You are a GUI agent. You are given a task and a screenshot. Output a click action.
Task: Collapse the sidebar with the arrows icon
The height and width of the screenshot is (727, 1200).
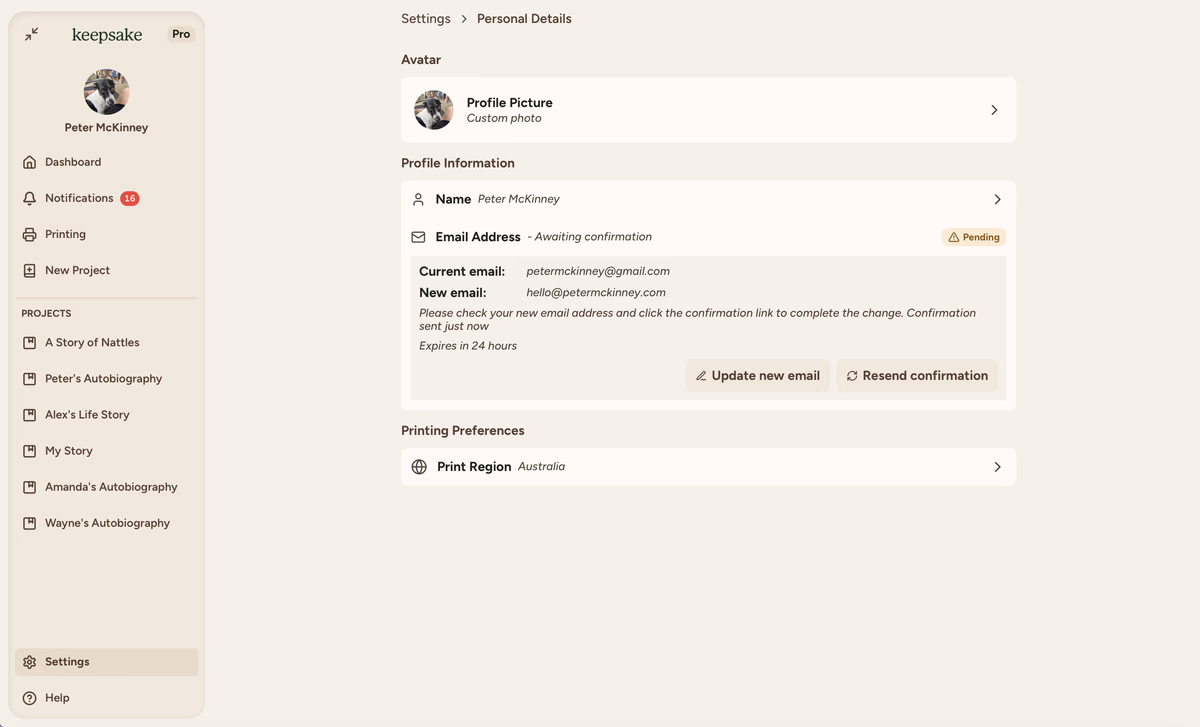[32, 34]
